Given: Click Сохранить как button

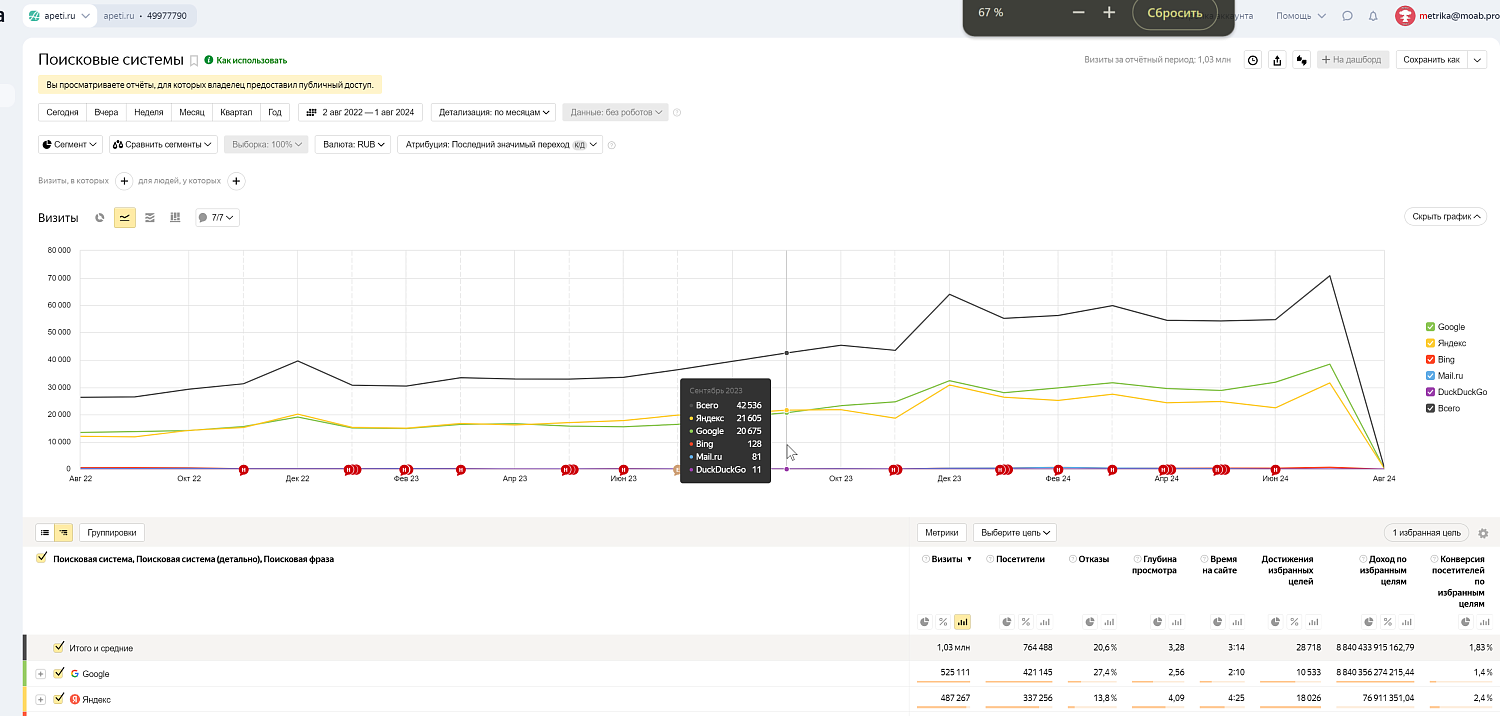Looking at the screenshot, I should click(1431, 60).
